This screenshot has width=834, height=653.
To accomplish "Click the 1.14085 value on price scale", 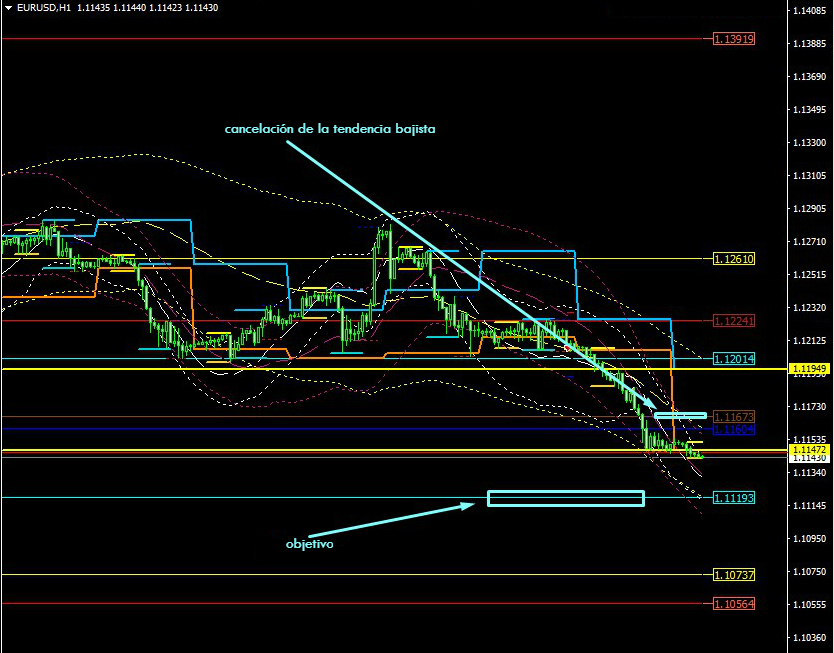I will 808,11.
